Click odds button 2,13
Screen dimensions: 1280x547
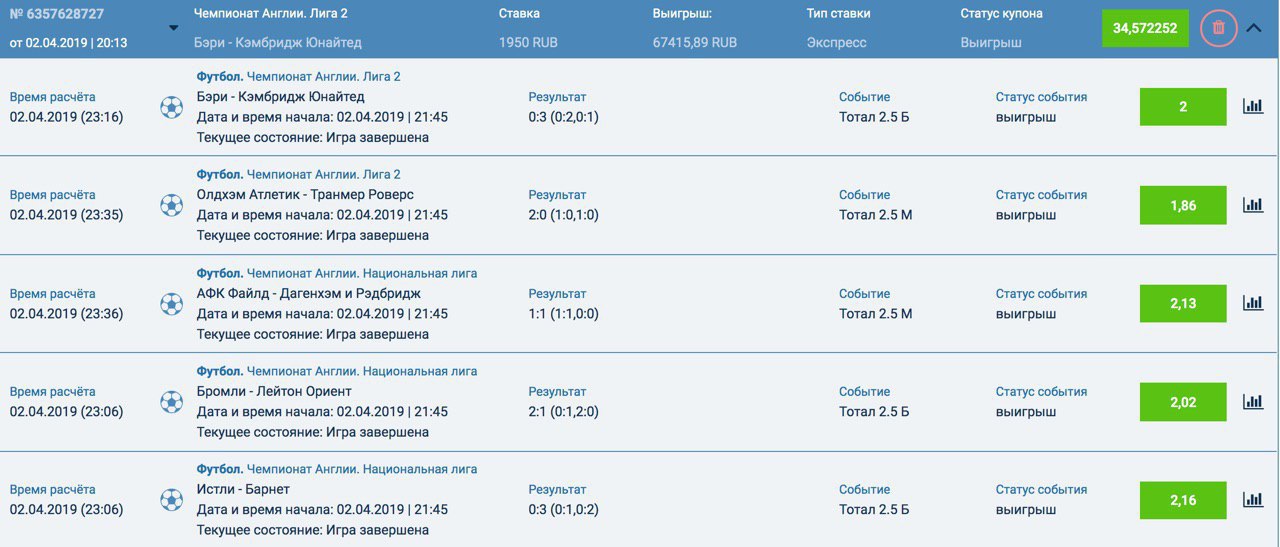click(1183, 303)
